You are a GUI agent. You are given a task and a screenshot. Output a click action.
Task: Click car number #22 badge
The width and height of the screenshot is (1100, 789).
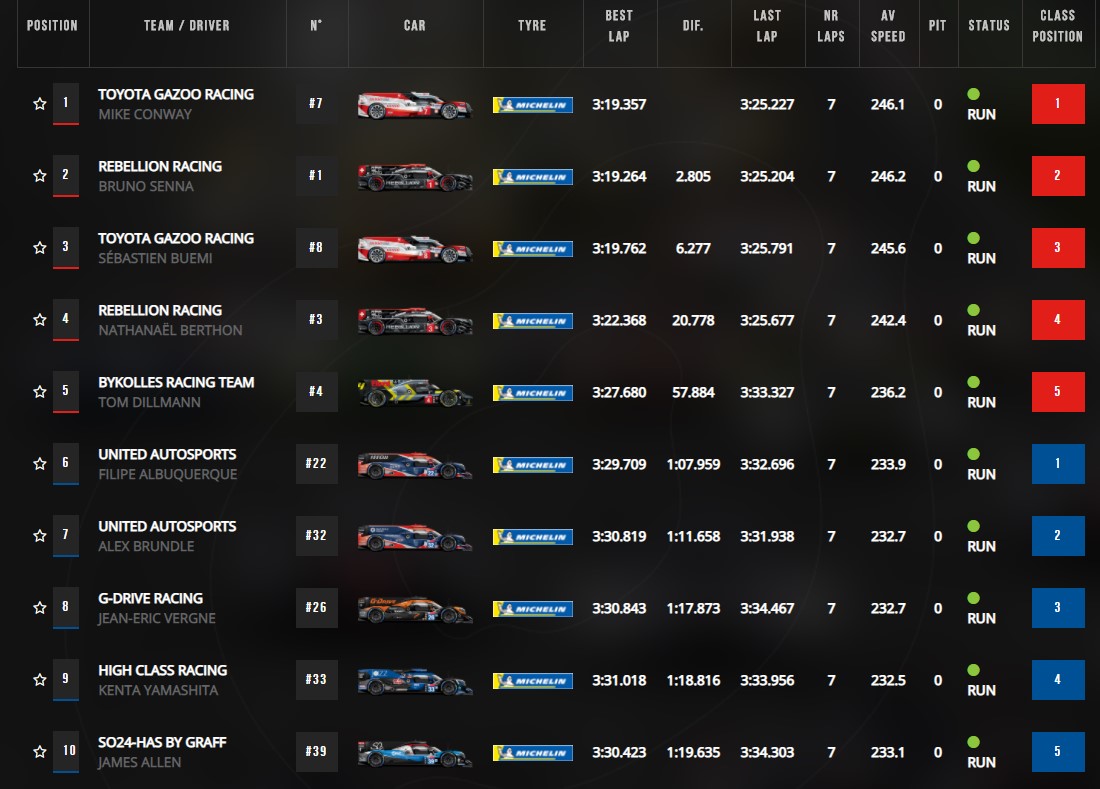tap(316, 464)
